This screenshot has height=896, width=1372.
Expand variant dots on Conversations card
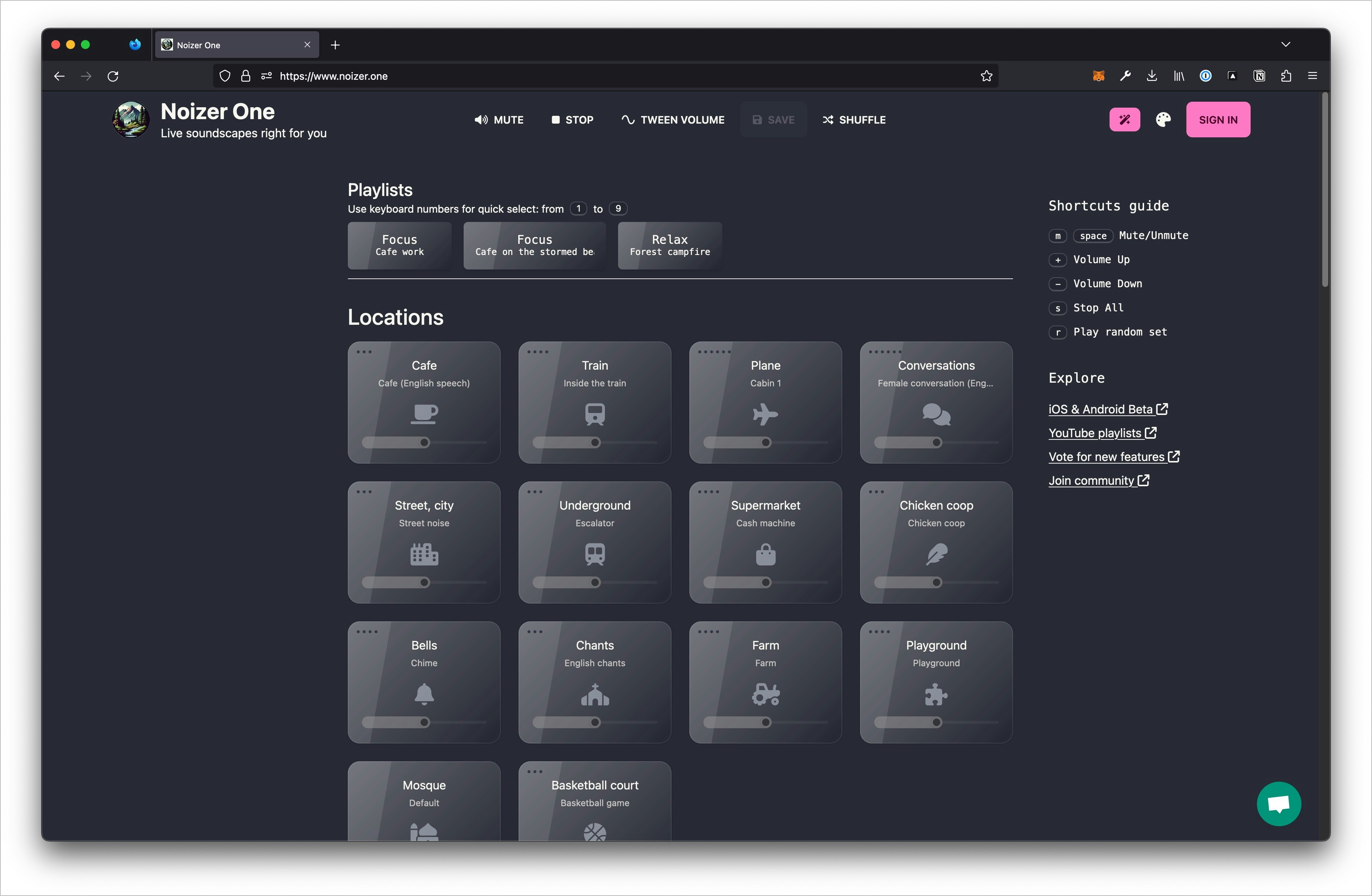(x=885, y=352)
